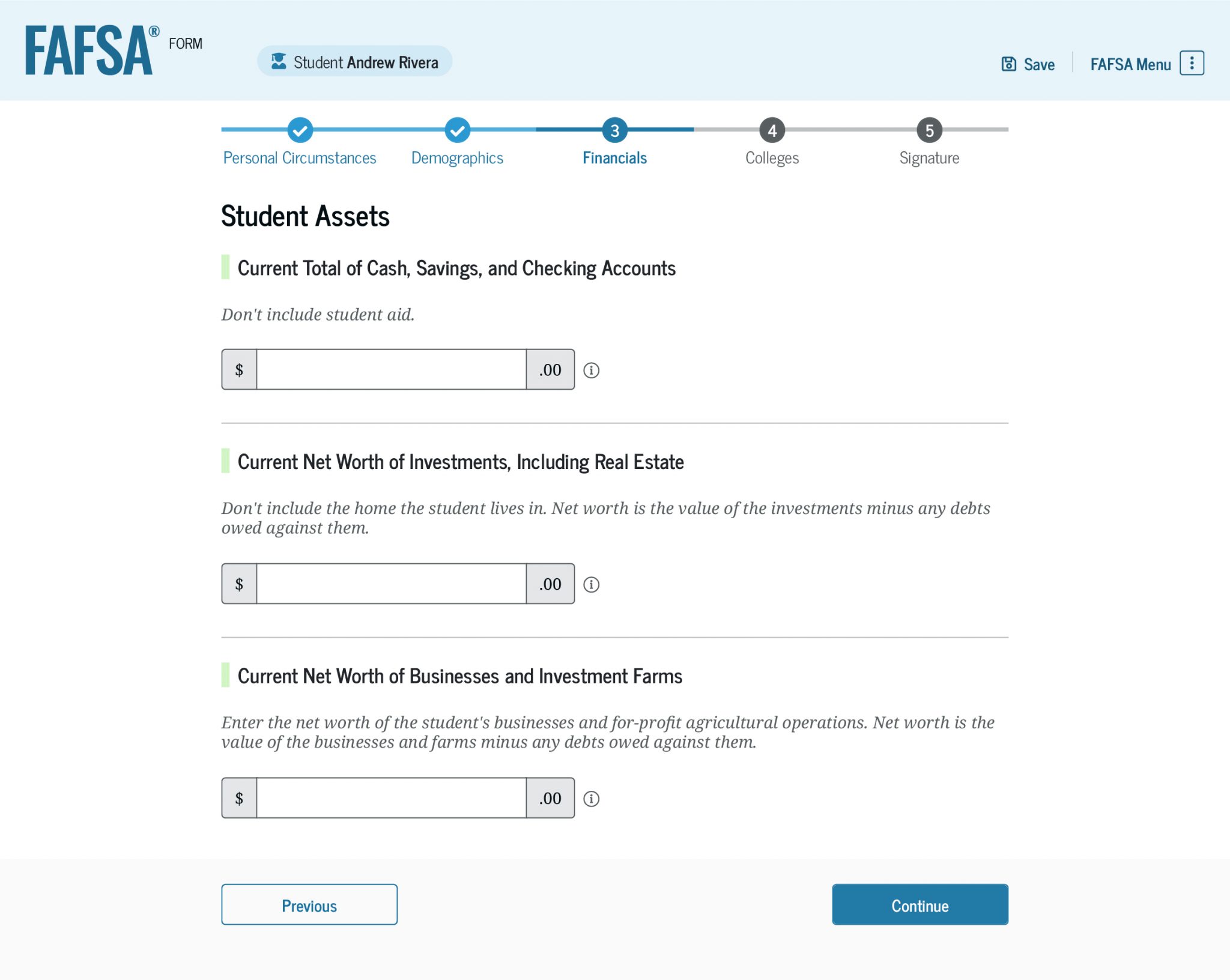Click the student profile icon next to Andrew Rivera

(x=279, y=60)
